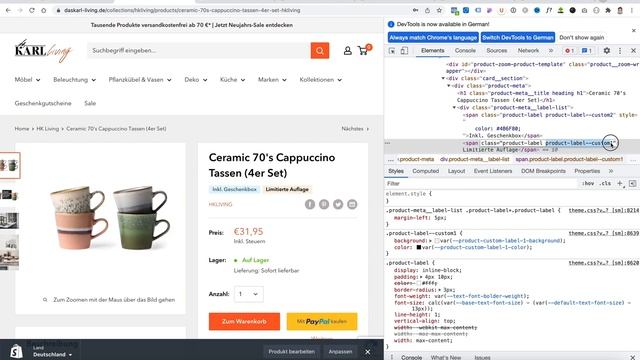Open the Anzahl quantity dropdown
This screenshot has height=360, width=640.
(x=249, y=294)
